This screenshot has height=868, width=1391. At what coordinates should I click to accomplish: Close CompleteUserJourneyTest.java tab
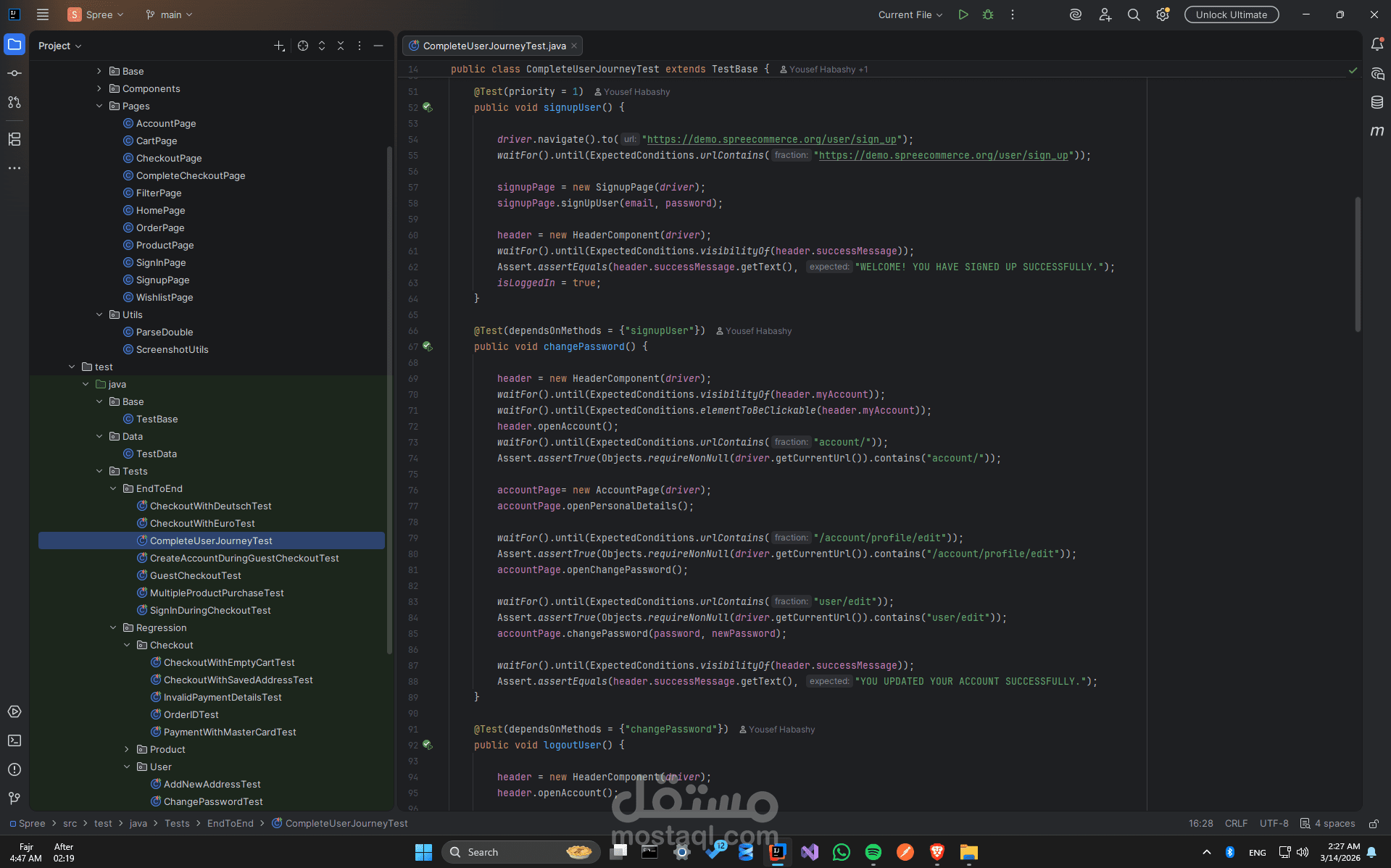(574, 46)
